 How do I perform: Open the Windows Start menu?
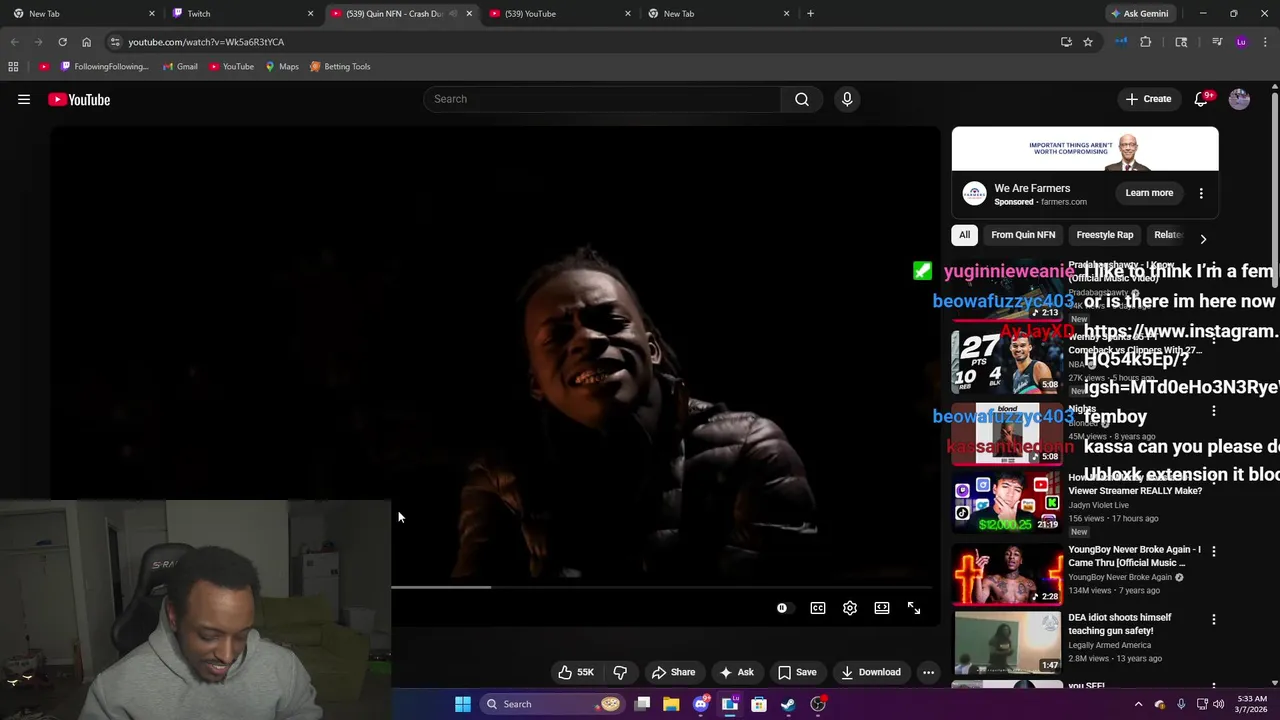(463, 704)
